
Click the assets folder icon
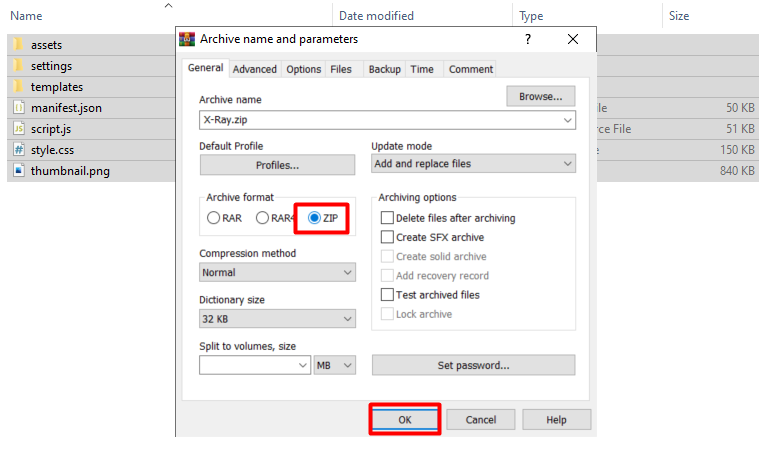point(18,45)
